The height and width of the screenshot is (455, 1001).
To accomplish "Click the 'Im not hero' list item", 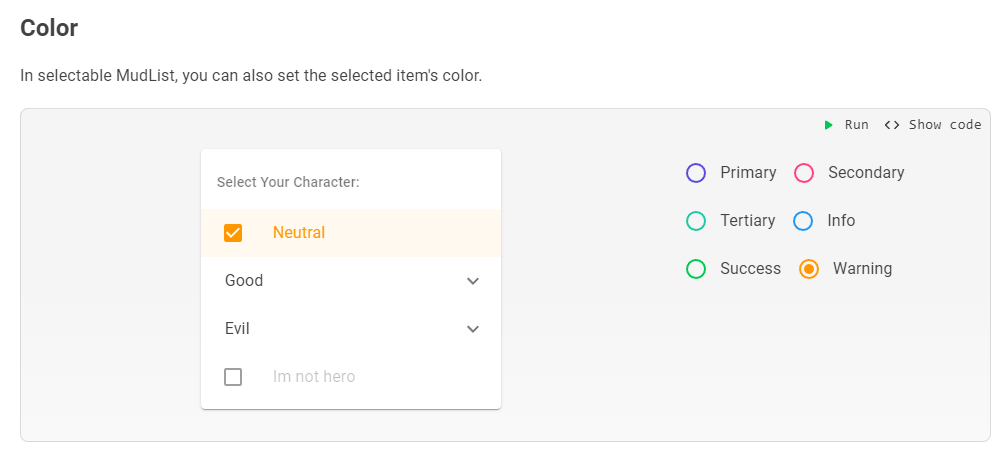I will coord(314,377).
